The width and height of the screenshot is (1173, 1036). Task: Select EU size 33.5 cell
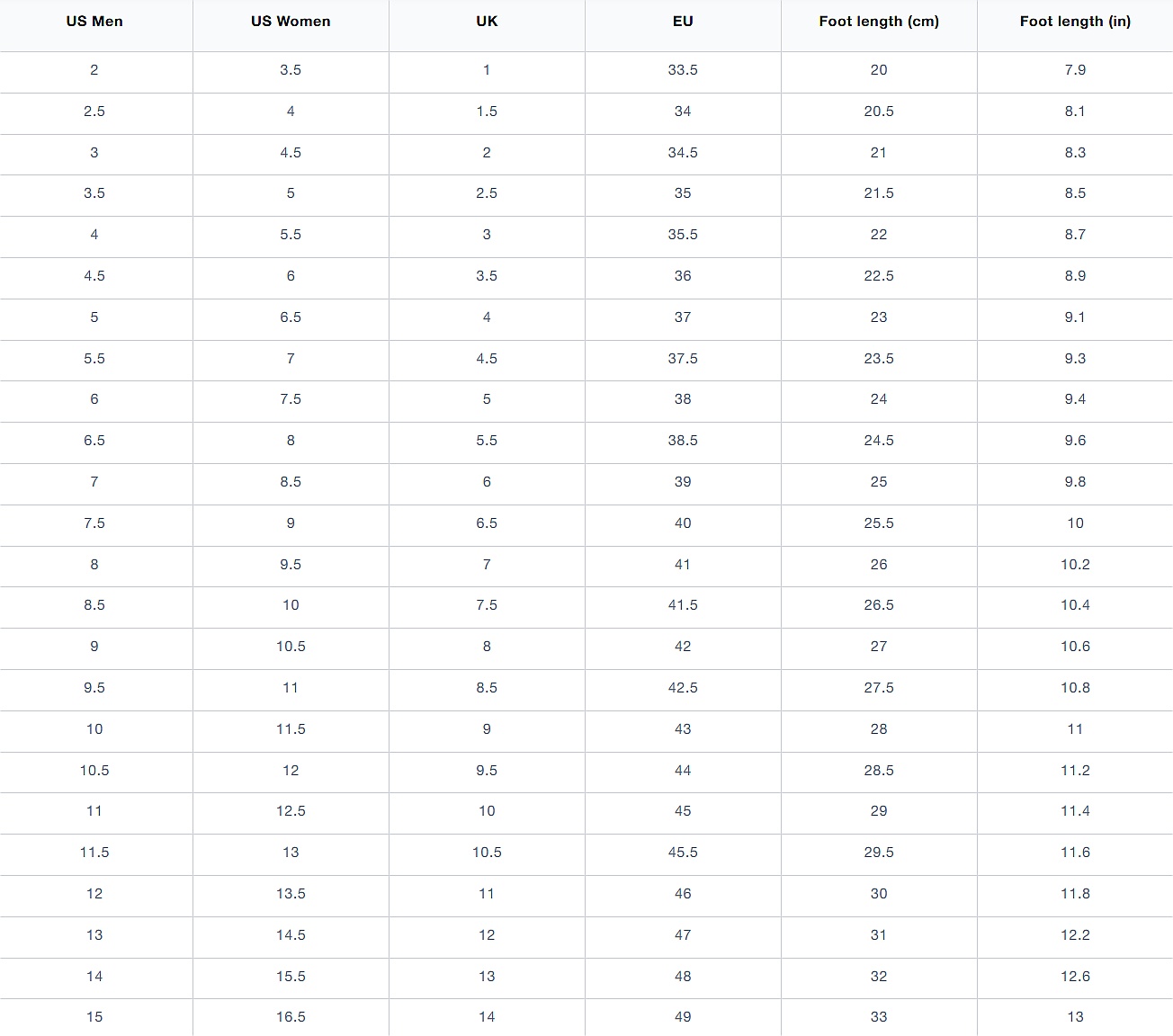[x=683, y=70]
